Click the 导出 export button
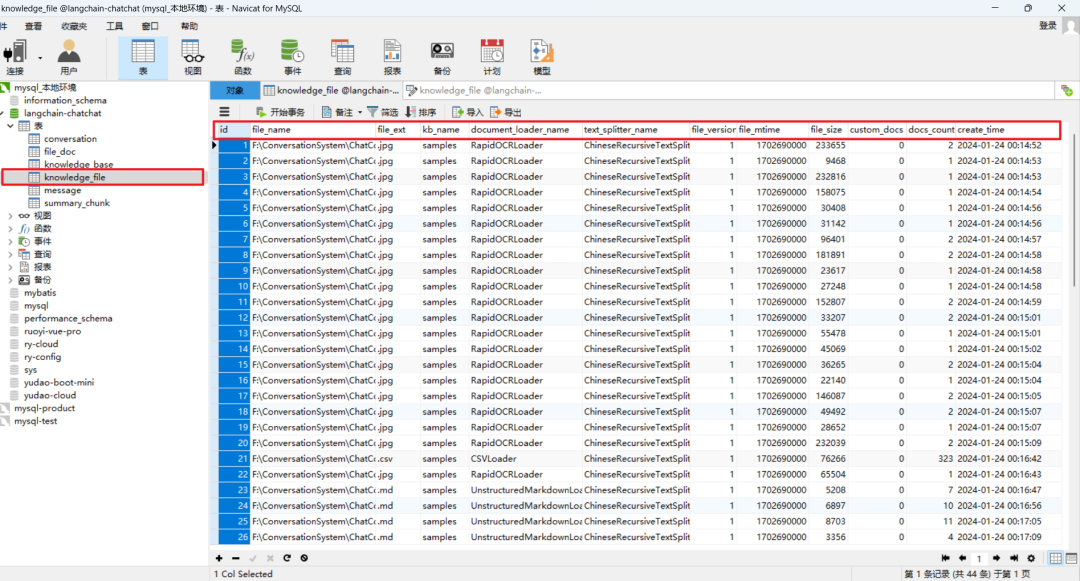The image size is (1080, 581). coord(506,112)
